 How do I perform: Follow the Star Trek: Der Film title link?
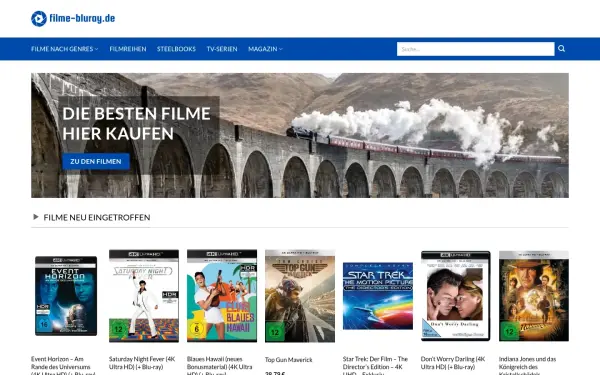tap(375, 366)
